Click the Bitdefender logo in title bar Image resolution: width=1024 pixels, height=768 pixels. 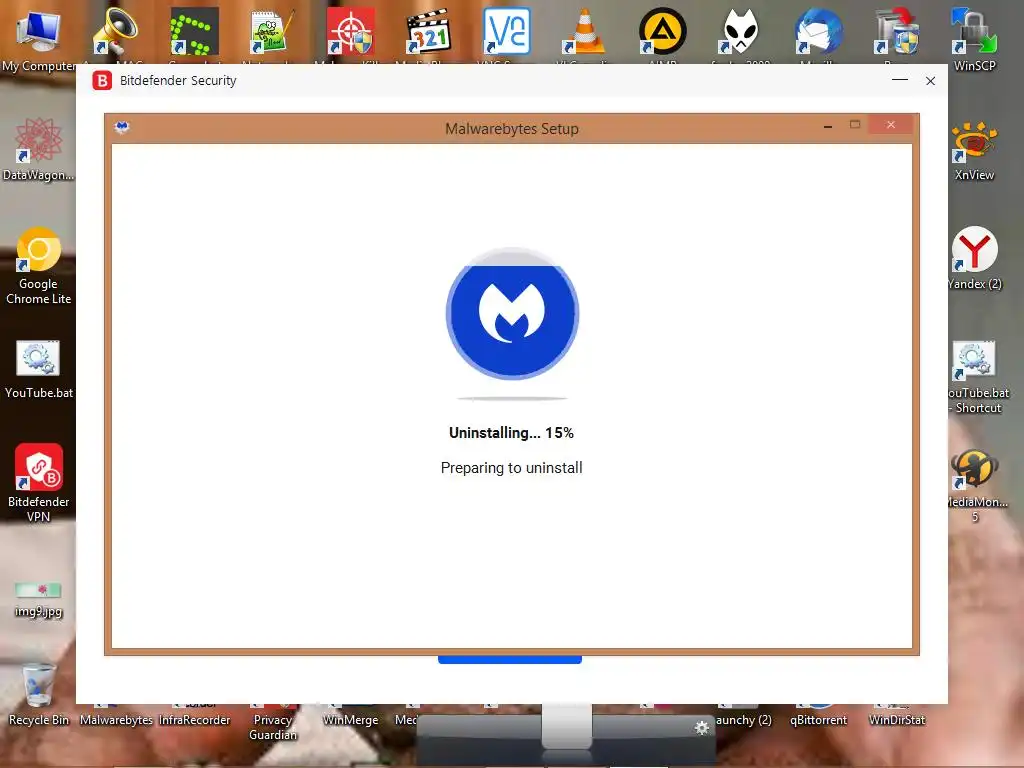[102, 80]
